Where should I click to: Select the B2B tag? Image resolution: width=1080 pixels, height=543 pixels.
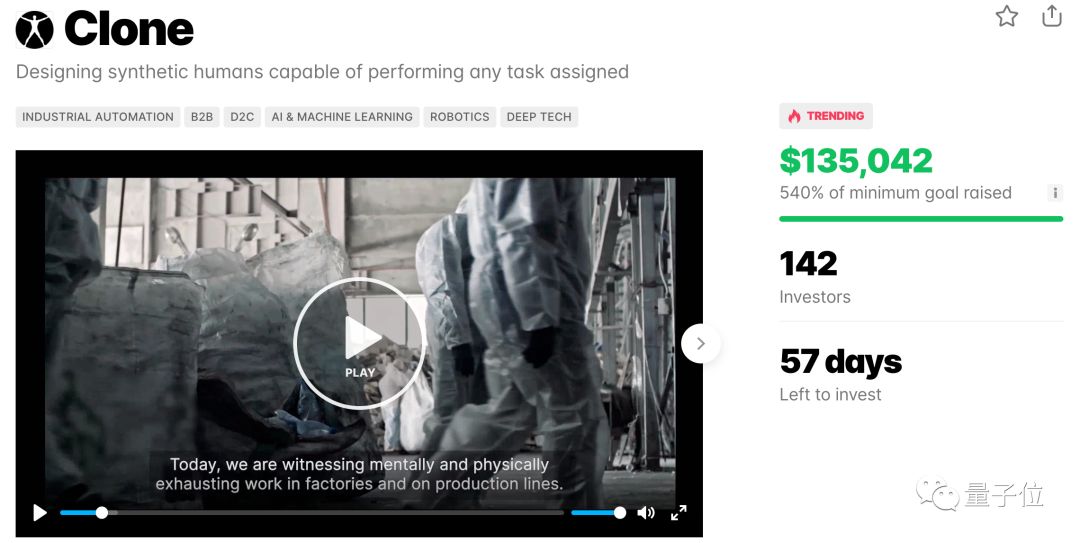tap(202, 117)
